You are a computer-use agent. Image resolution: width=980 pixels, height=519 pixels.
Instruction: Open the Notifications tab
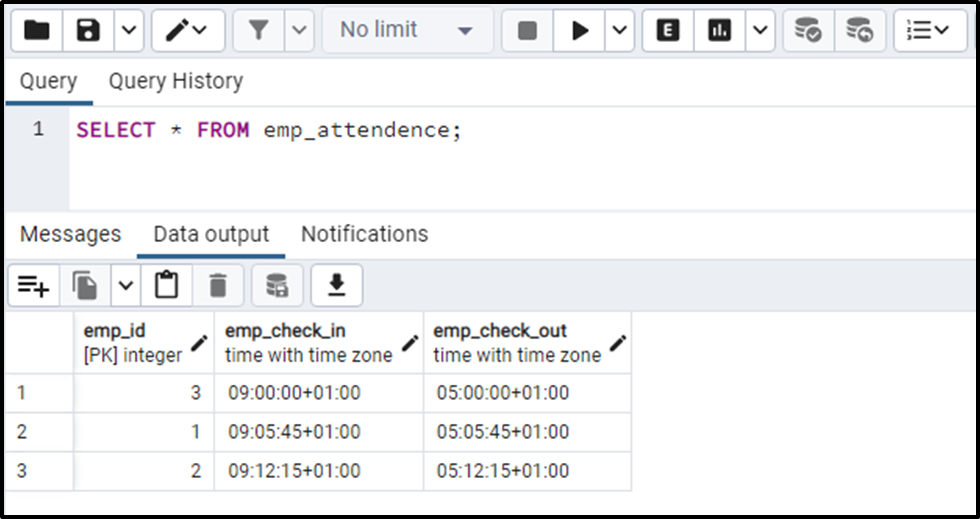364,234
